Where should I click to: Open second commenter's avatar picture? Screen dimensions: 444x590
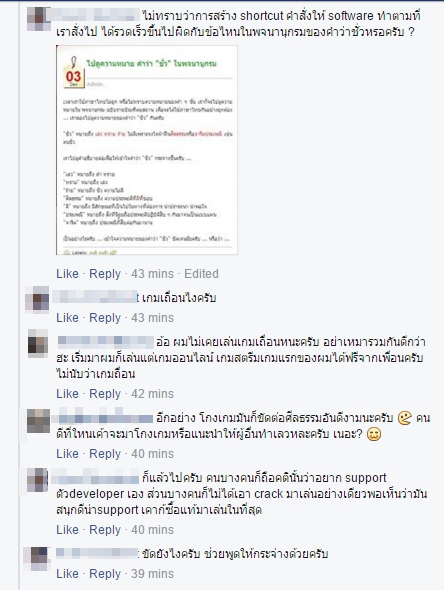tap(37, 298)
